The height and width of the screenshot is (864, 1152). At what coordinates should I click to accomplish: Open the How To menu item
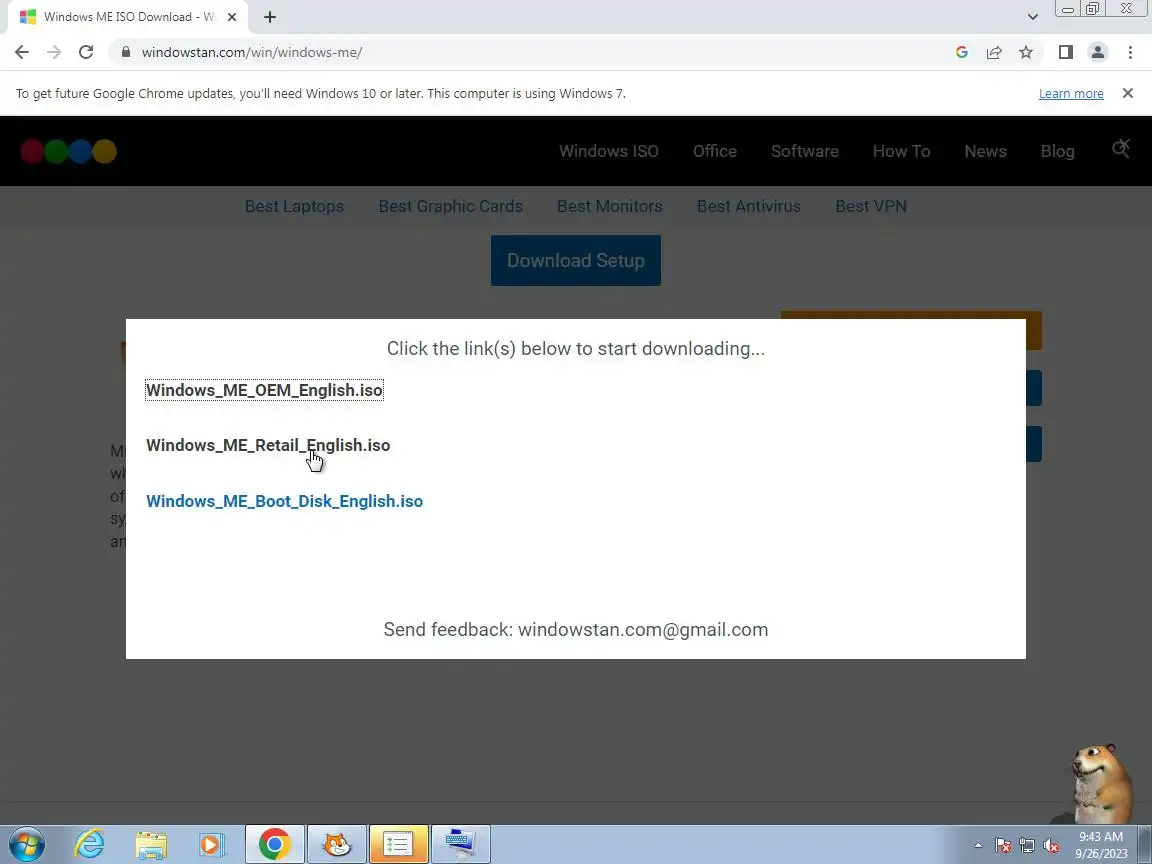(901, 151)
